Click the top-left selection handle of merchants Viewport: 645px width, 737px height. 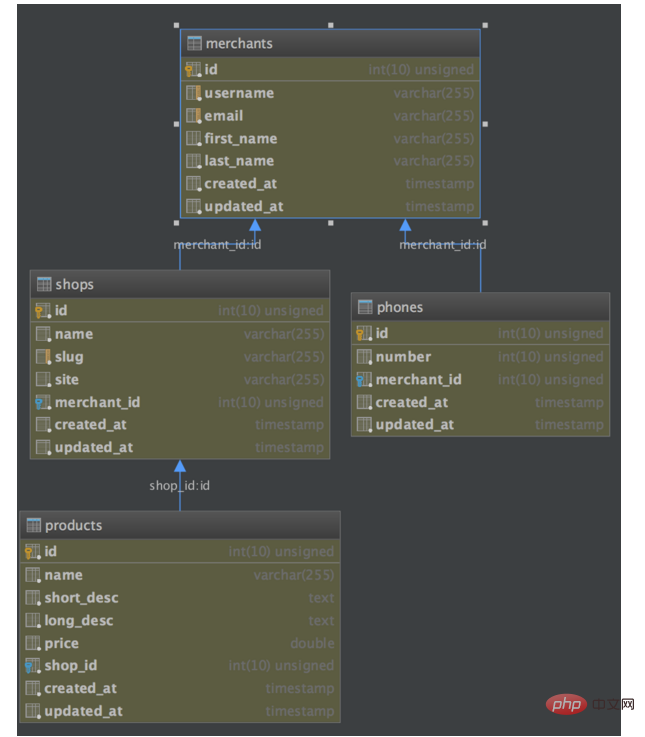tap(176, 25)
